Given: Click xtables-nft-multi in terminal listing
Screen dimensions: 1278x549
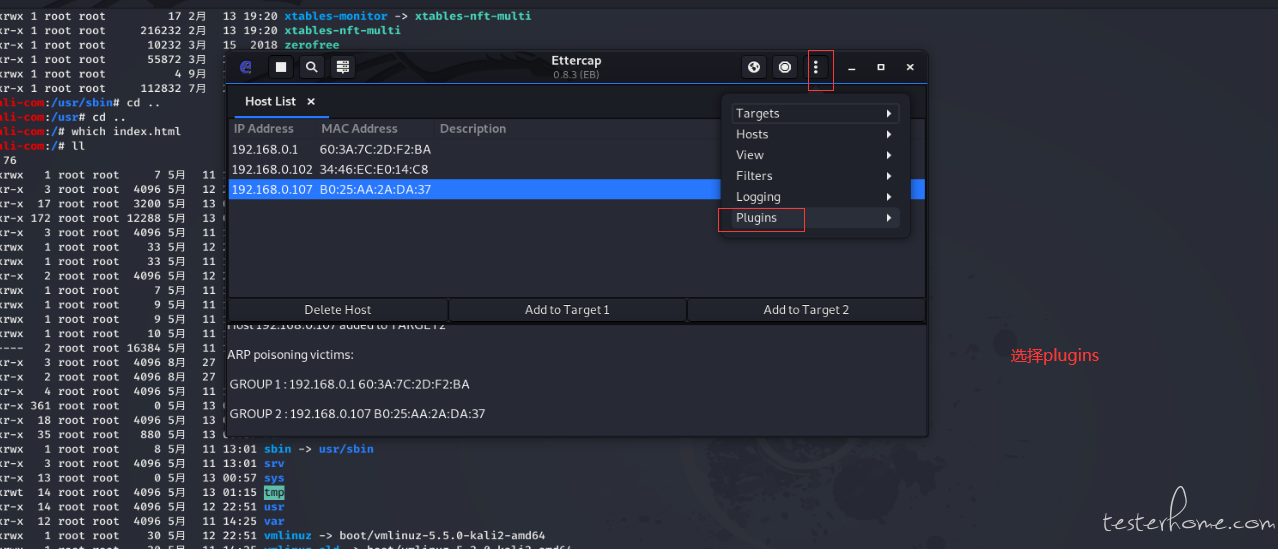Looking at the screenshot, I should 342,31.
